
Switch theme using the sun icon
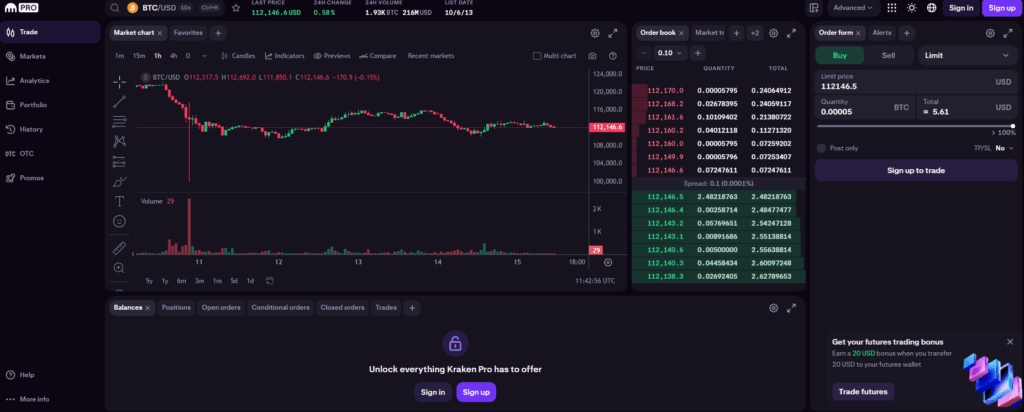click(911, 8)
